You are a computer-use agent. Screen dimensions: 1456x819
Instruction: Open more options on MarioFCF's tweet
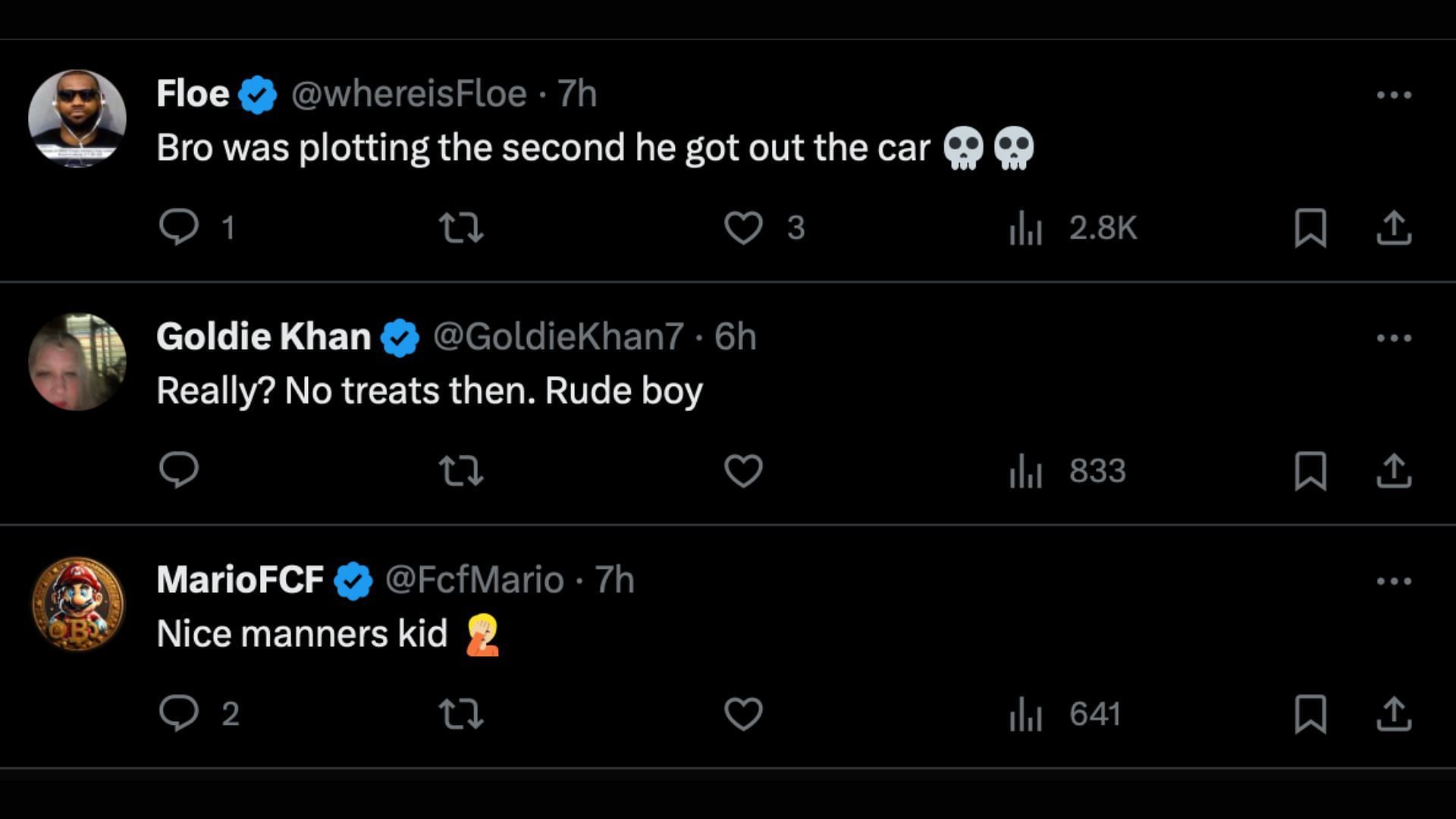(1393, 582)
